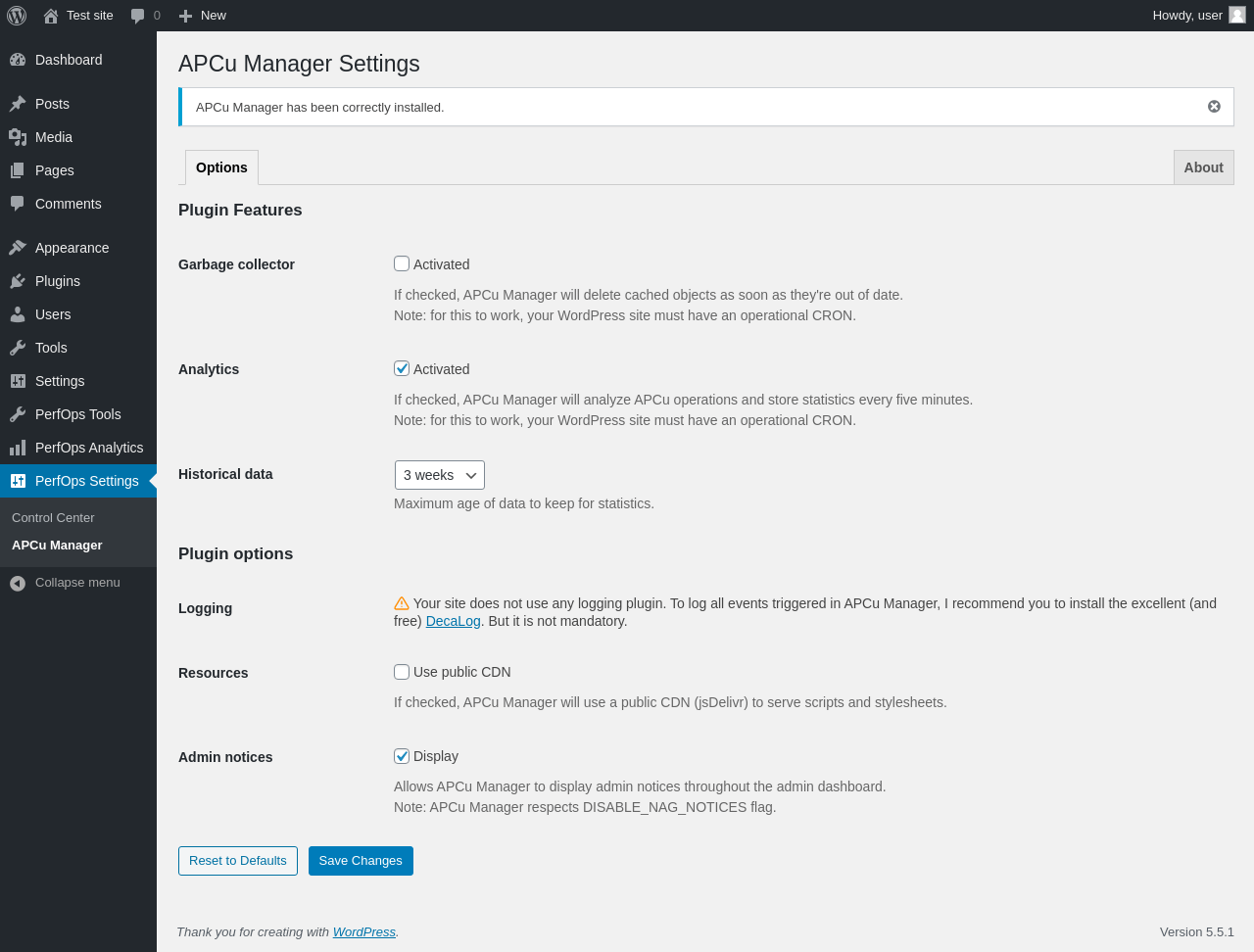Click the Settings sliders icon

coord(18,381)
